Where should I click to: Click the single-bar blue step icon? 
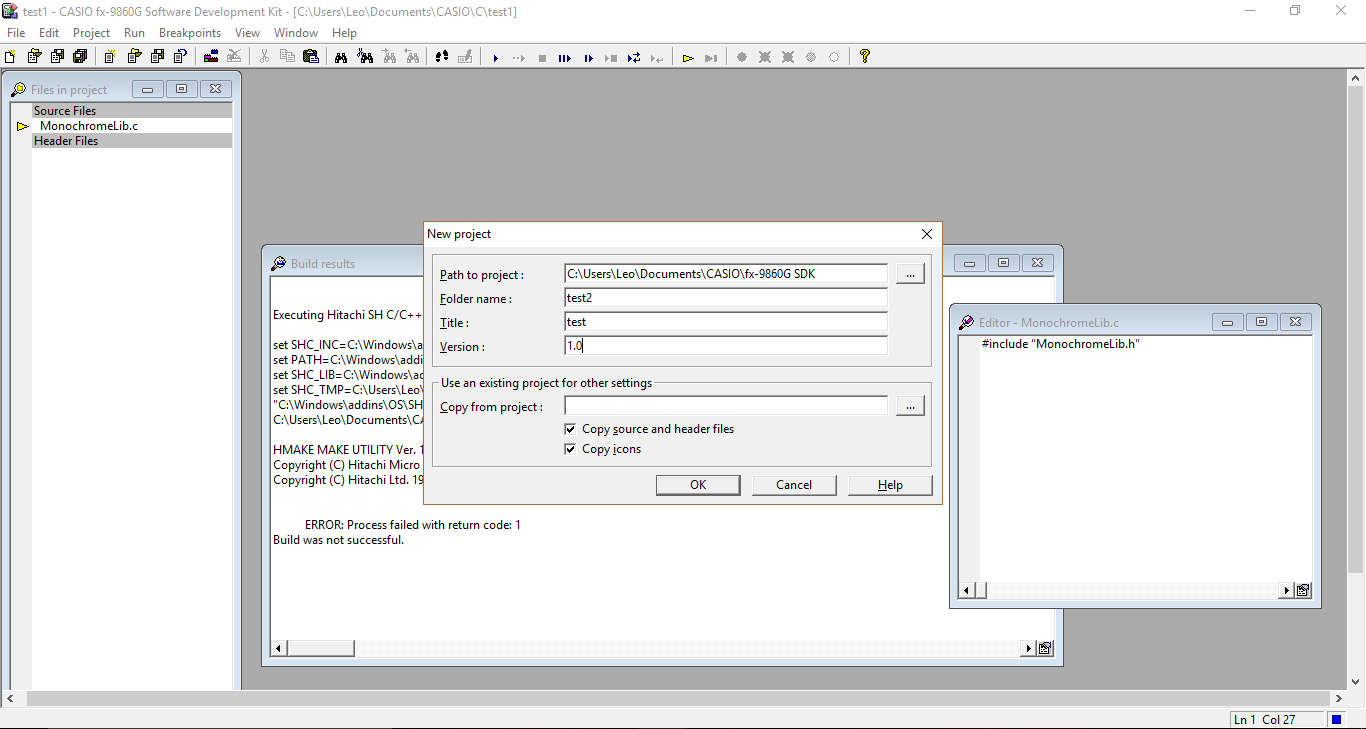click(x=588, y=58)
